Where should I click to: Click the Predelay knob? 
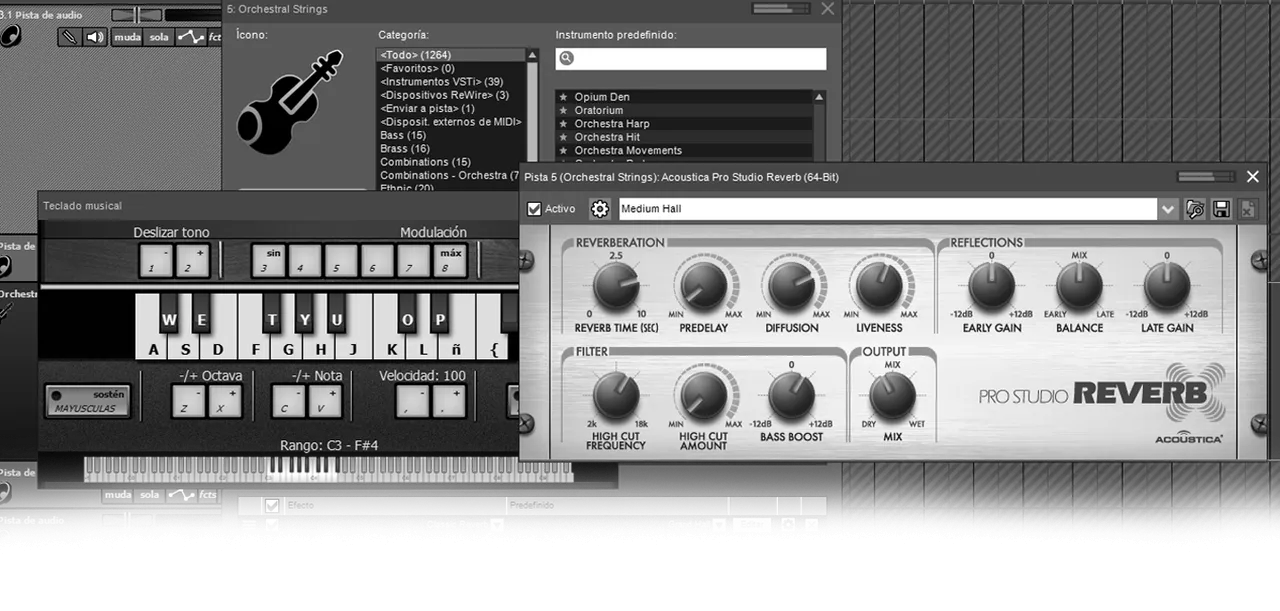pyautogui.click(x=703, y=287)
